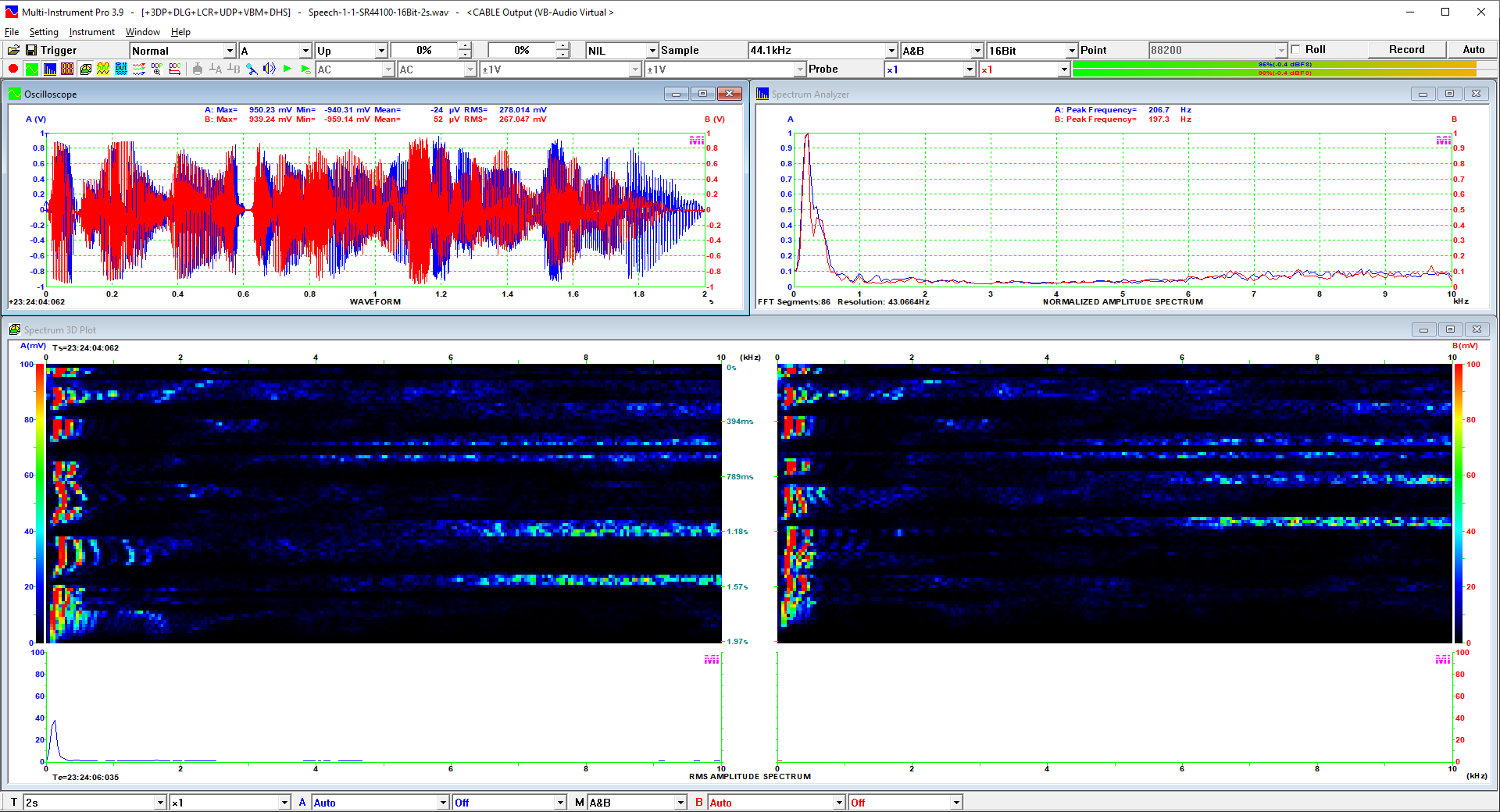Open the Setting menu
This screenshot has width=1500, height=812.
click(44, 32)
